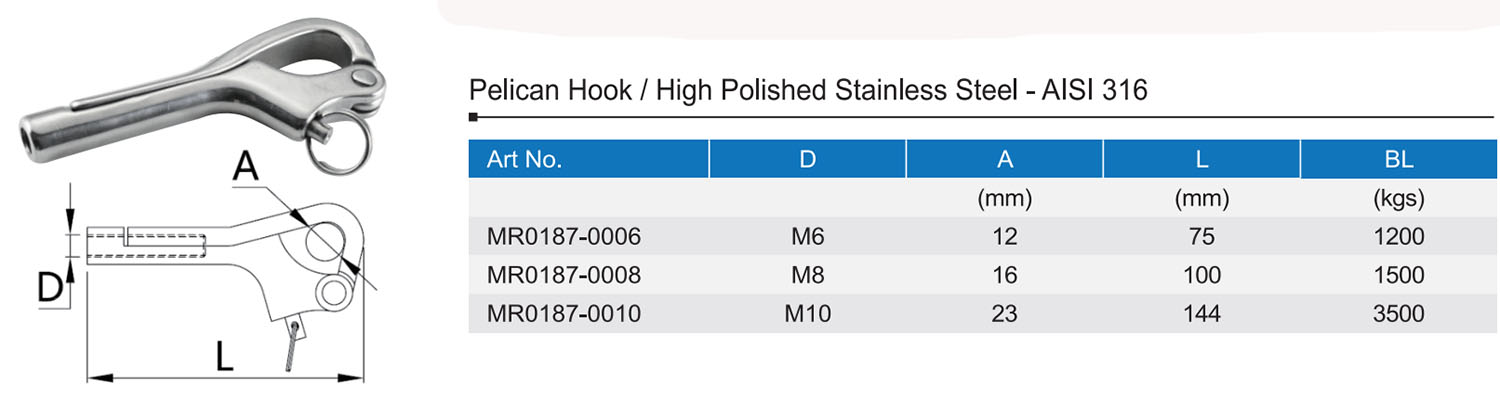Screen dimensions: 1500x401
Task: Click the 3500 breaking load value
Action: click(x=1398, y=314)
